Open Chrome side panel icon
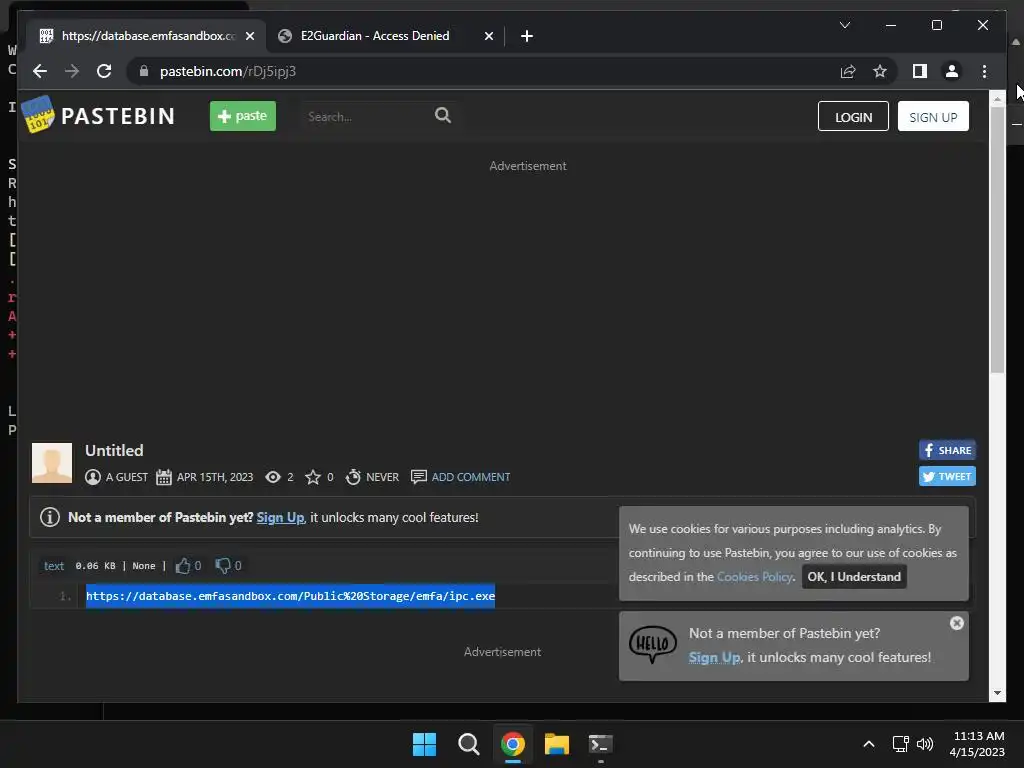1024x768 pixels. tap(920, 71)
